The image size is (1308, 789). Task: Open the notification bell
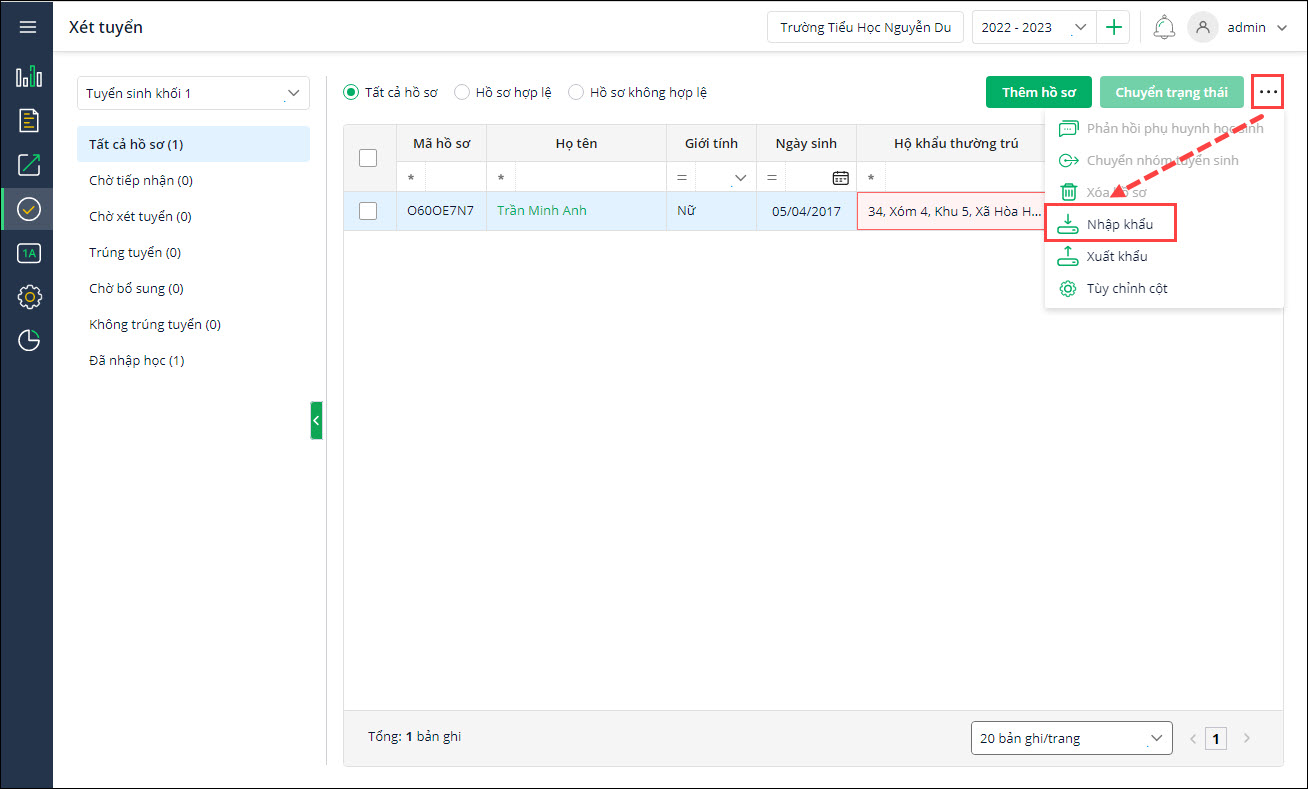point(1164,28)
